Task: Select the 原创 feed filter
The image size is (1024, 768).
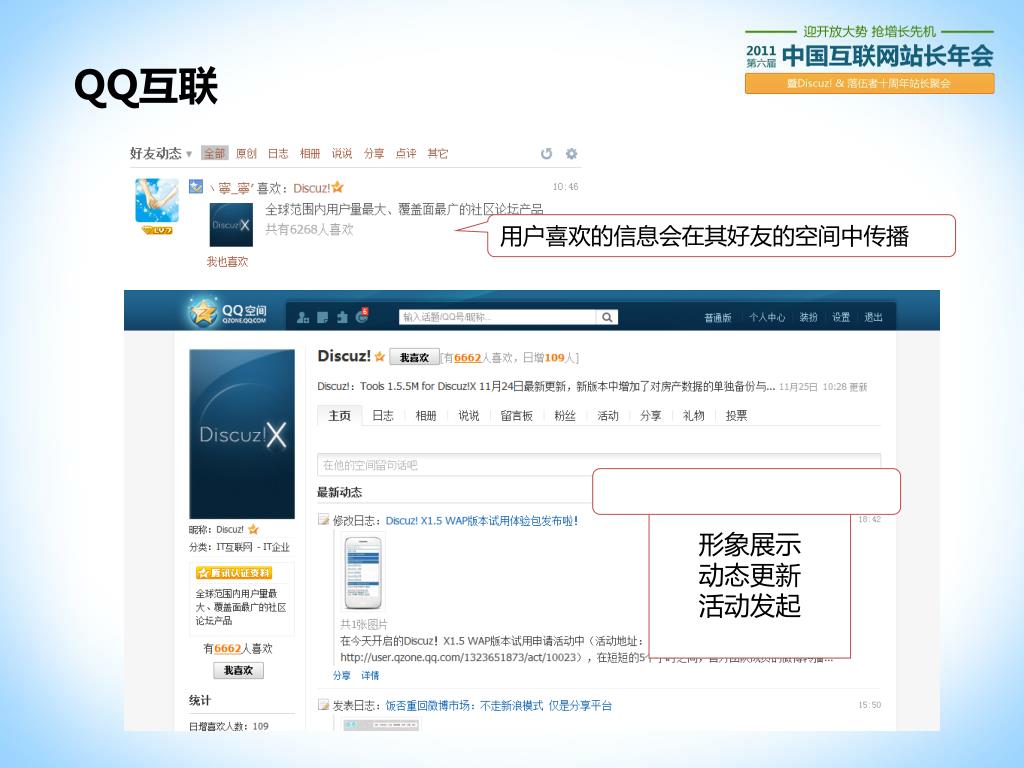Action: 246,153
